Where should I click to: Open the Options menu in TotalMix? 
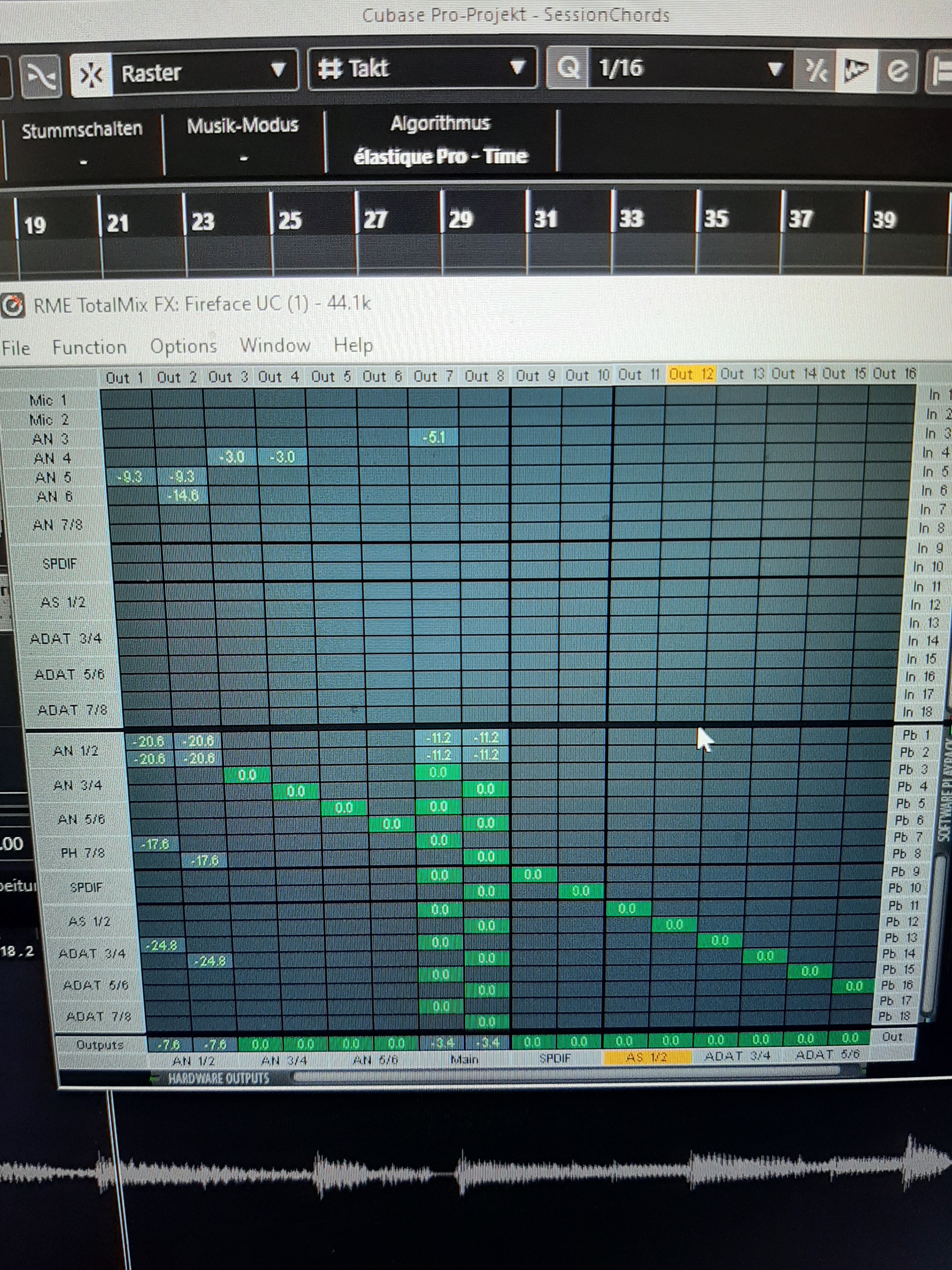184,346
